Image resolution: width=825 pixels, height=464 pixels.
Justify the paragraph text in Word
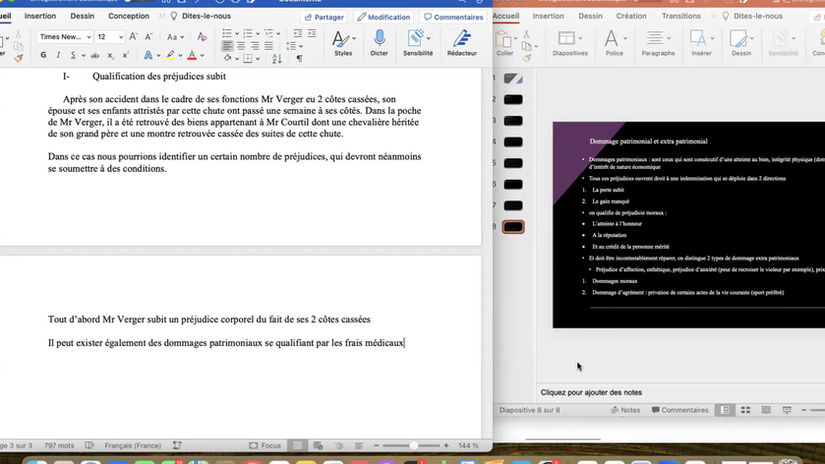(x=269, y=46)
